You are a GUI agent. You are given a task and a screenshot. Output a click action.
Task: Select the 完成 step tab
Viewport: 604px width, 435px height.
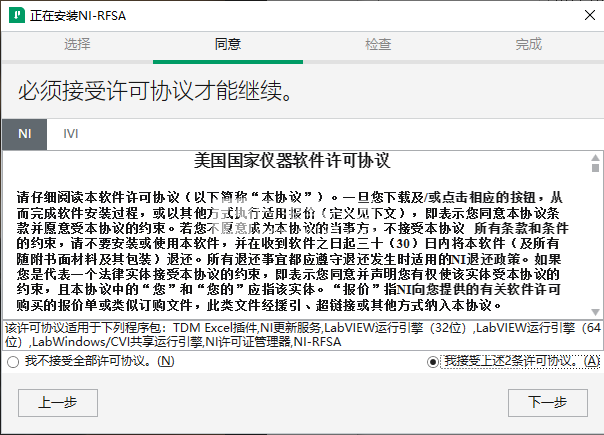[528, 44]
